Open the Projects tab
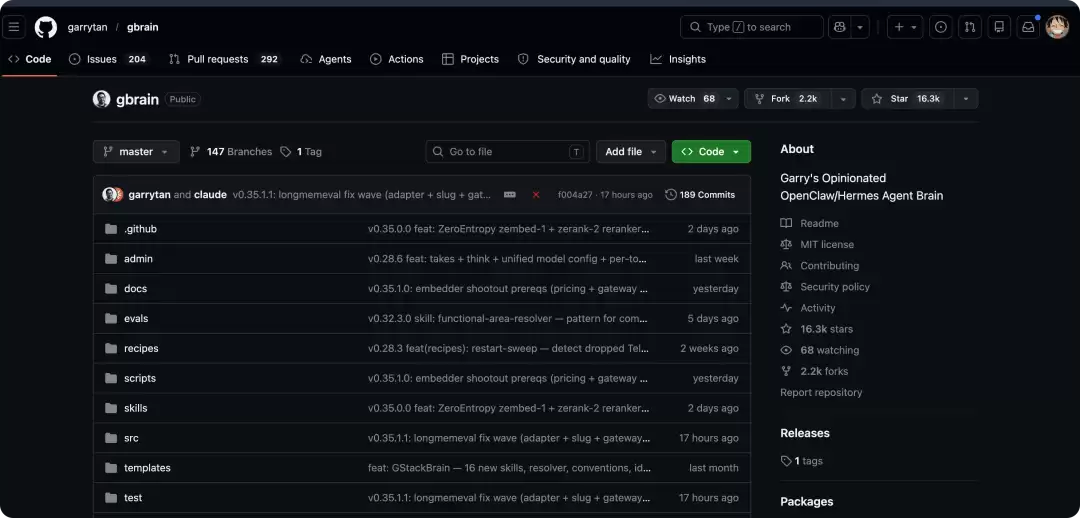 coord(470,59)
